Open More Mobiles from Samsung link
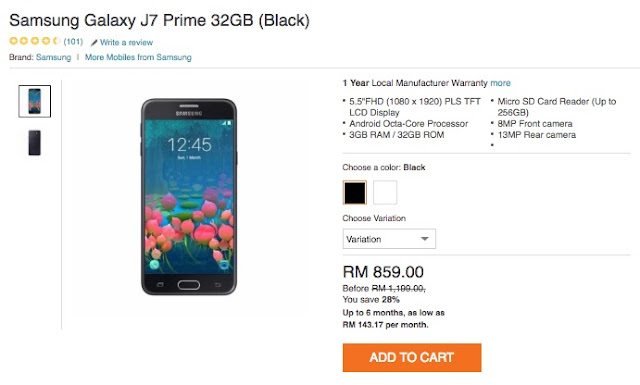The height and width of the screenshot is (385, 640). point(138,57)
